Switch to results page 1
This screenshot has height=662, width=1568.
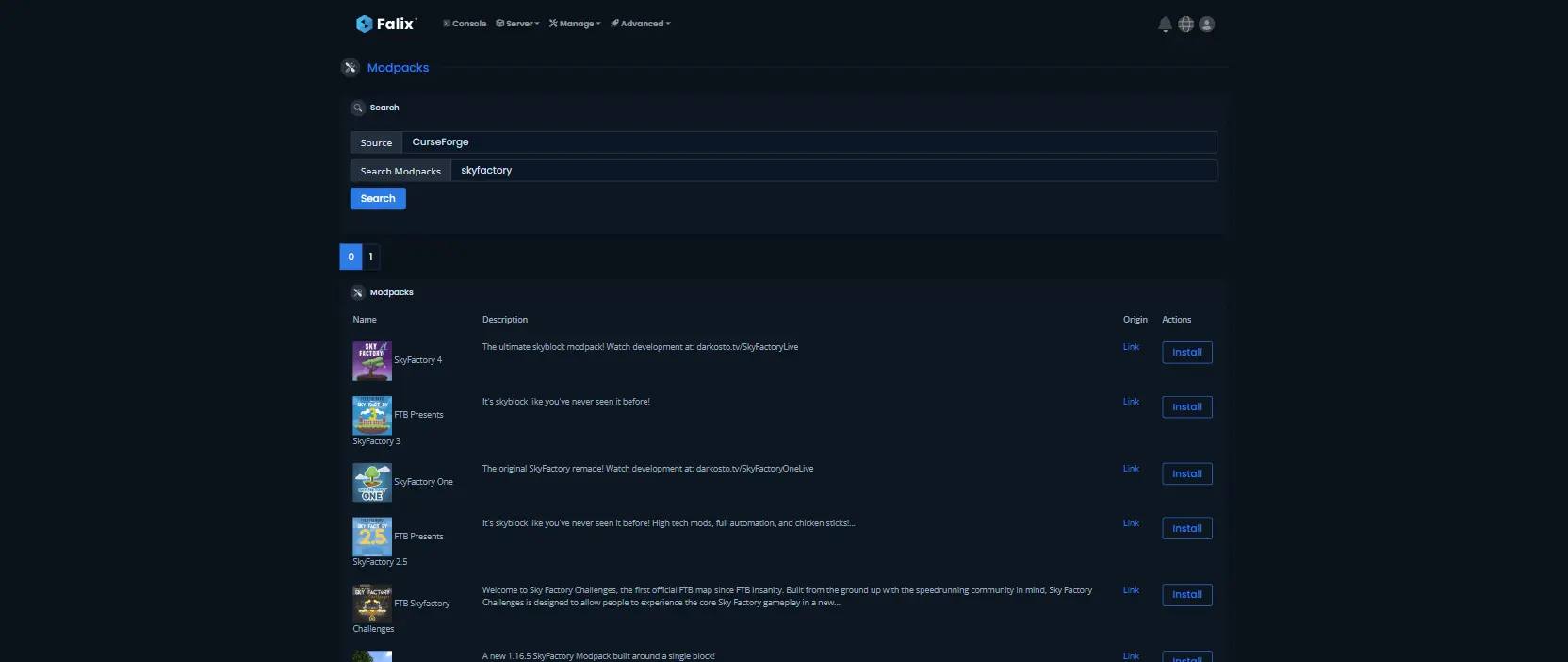pos(371,257)
